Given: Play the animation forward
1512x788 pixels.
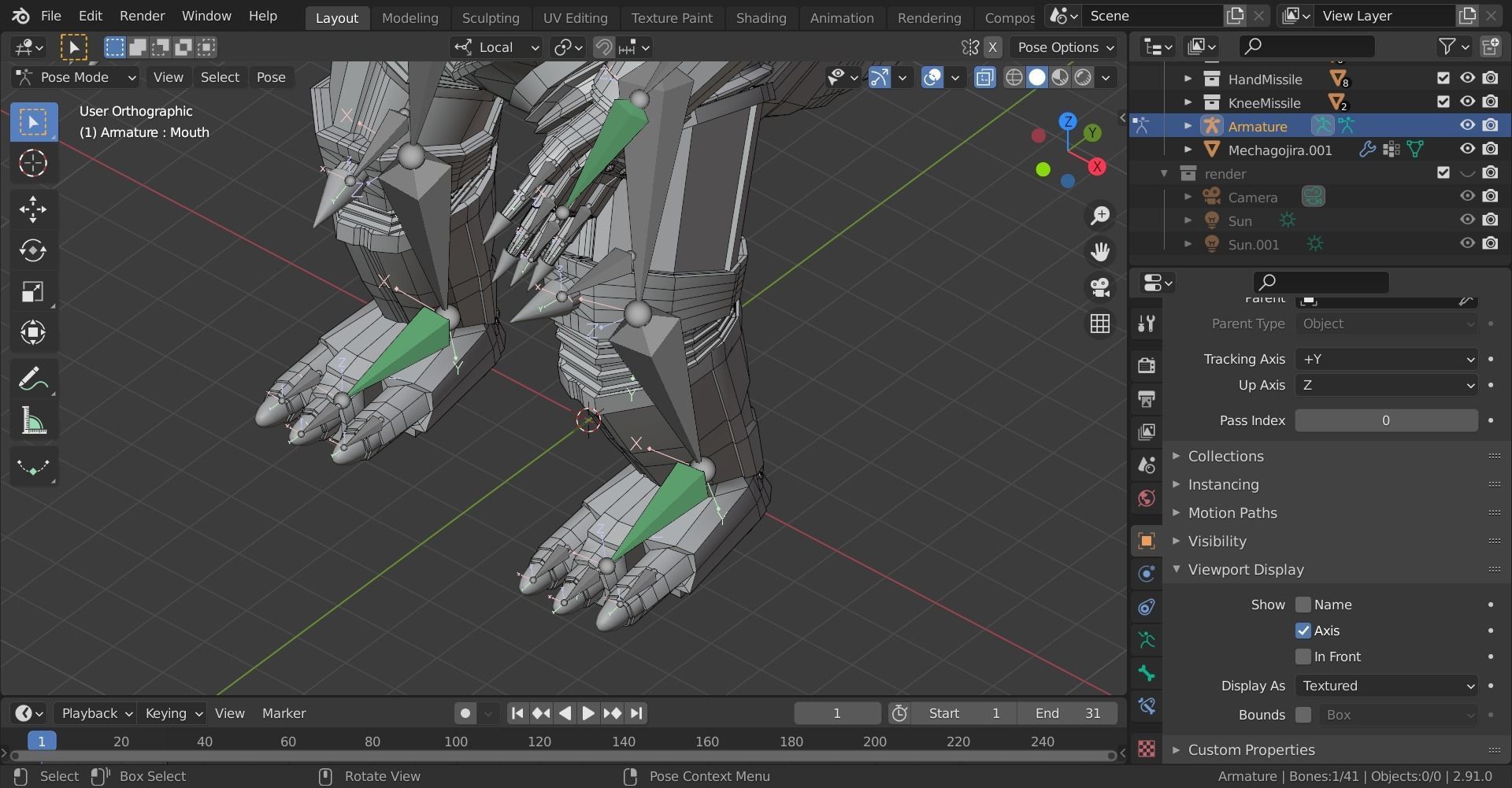Looking at the screenshot, I should pos(588,713).
